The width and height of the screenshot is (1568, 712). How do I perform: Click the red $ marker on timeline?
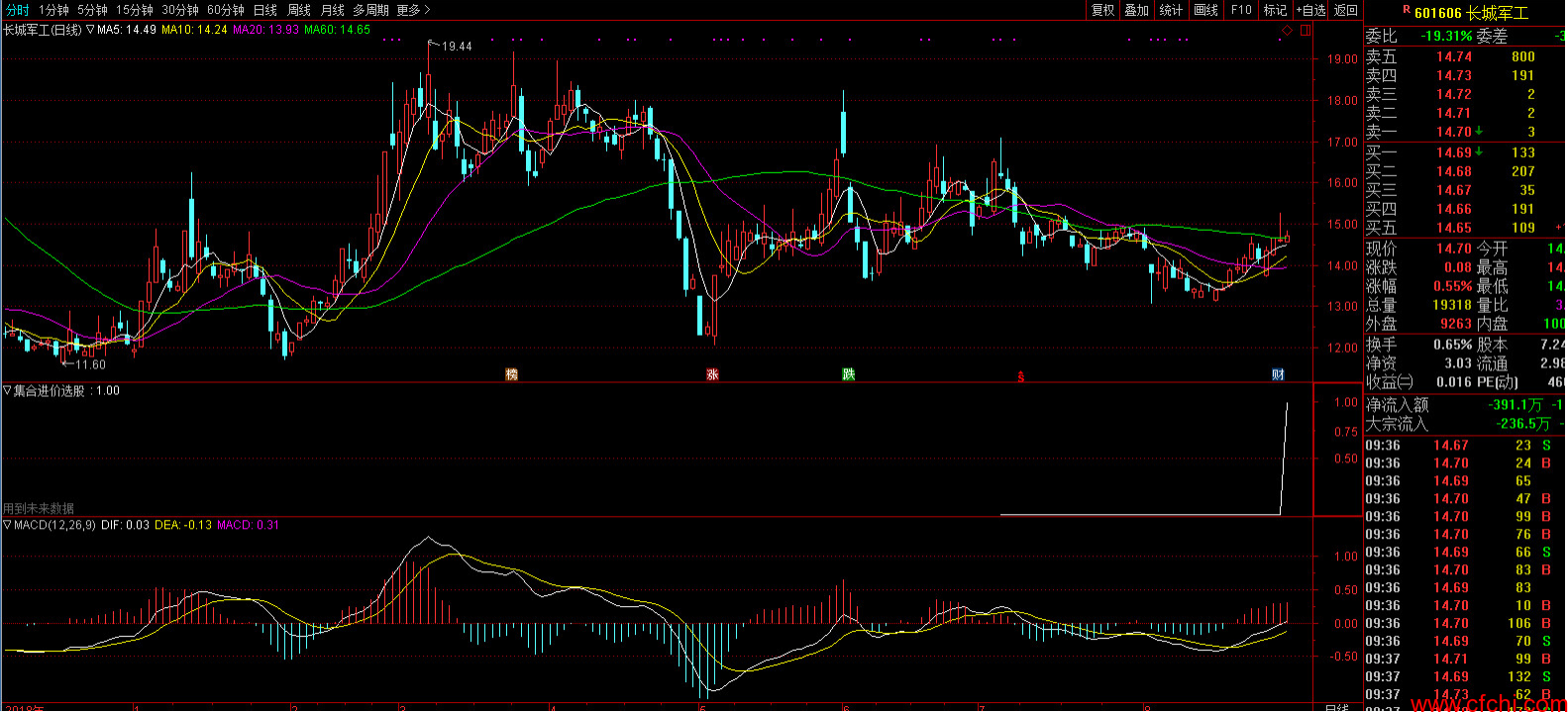pos(1020,376)
